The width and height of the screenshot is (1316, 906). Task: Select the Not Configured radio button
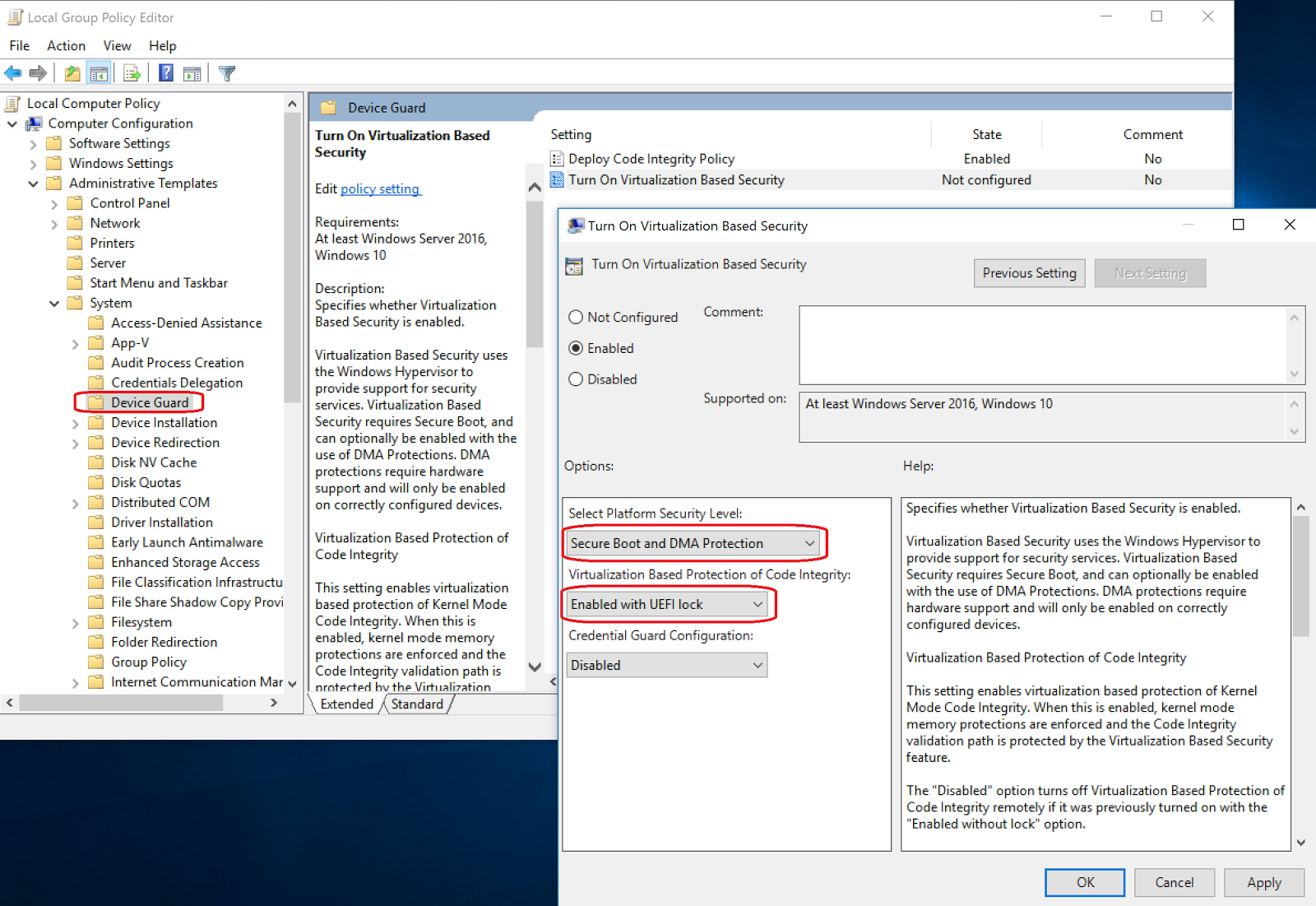576,318
